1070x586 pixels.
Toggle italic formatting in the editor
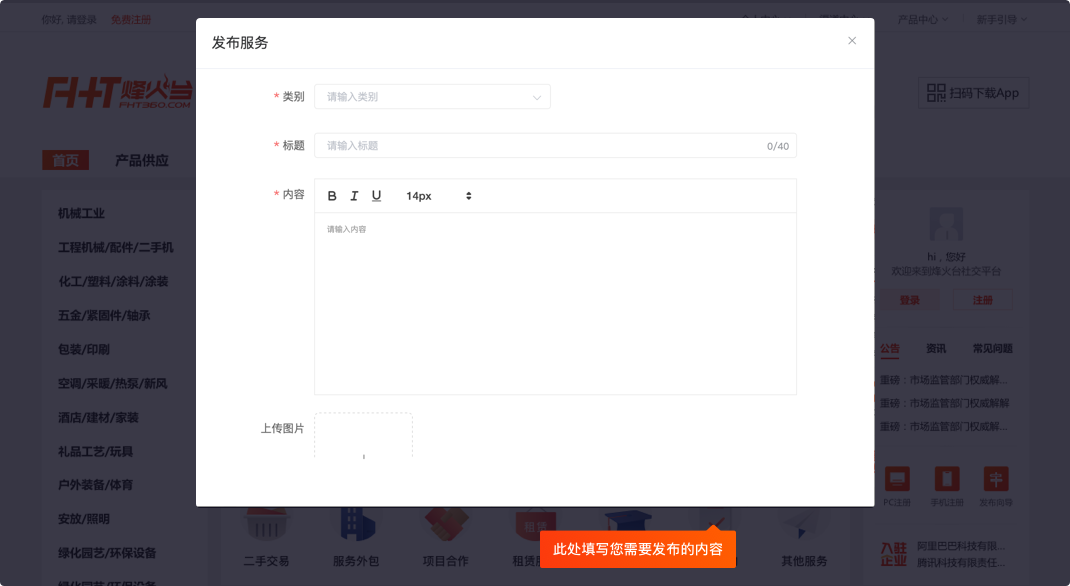tap(354, 196)
